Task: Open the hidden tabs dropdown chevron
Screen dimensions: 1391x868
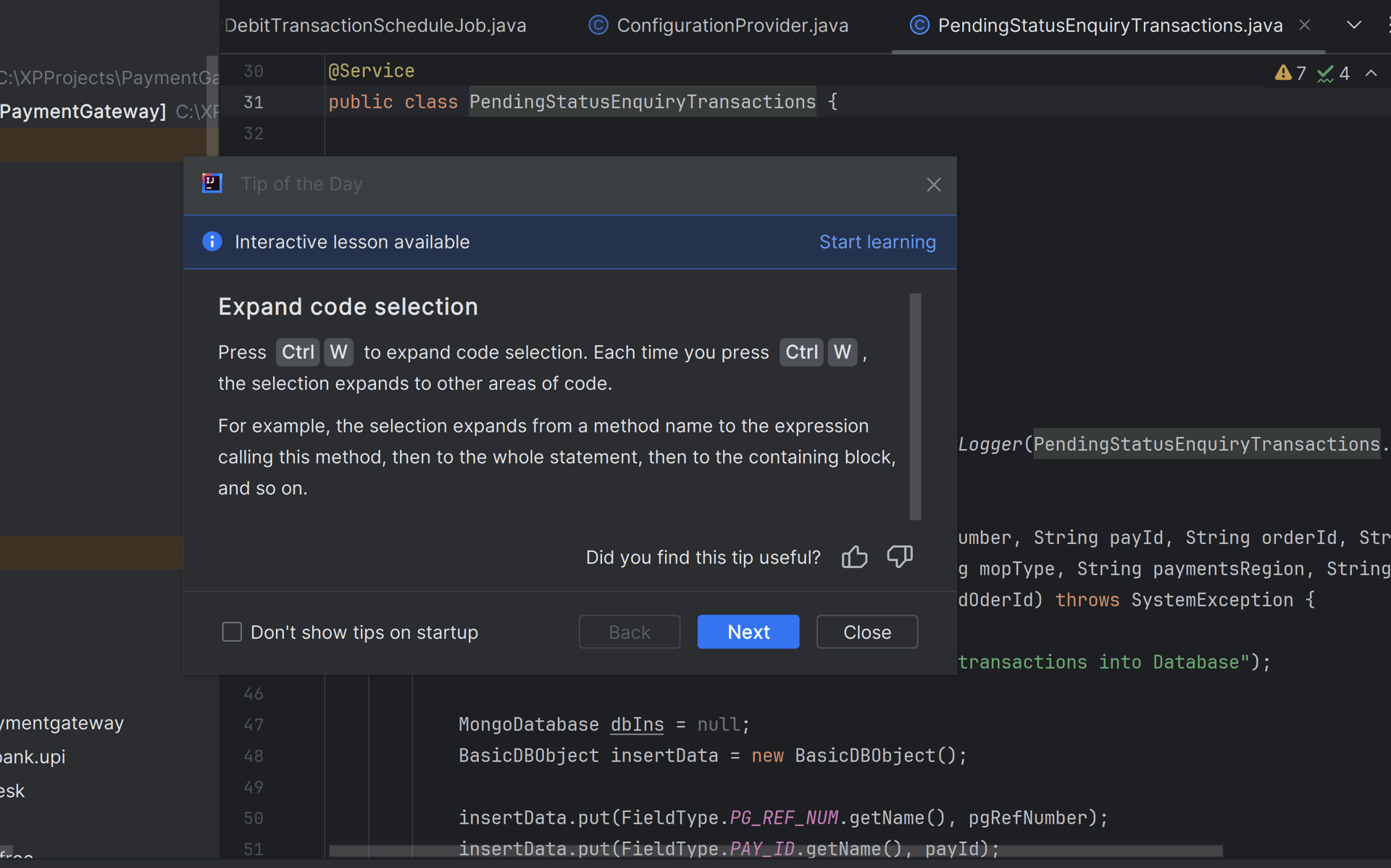Action: [x=1353, y=25]
